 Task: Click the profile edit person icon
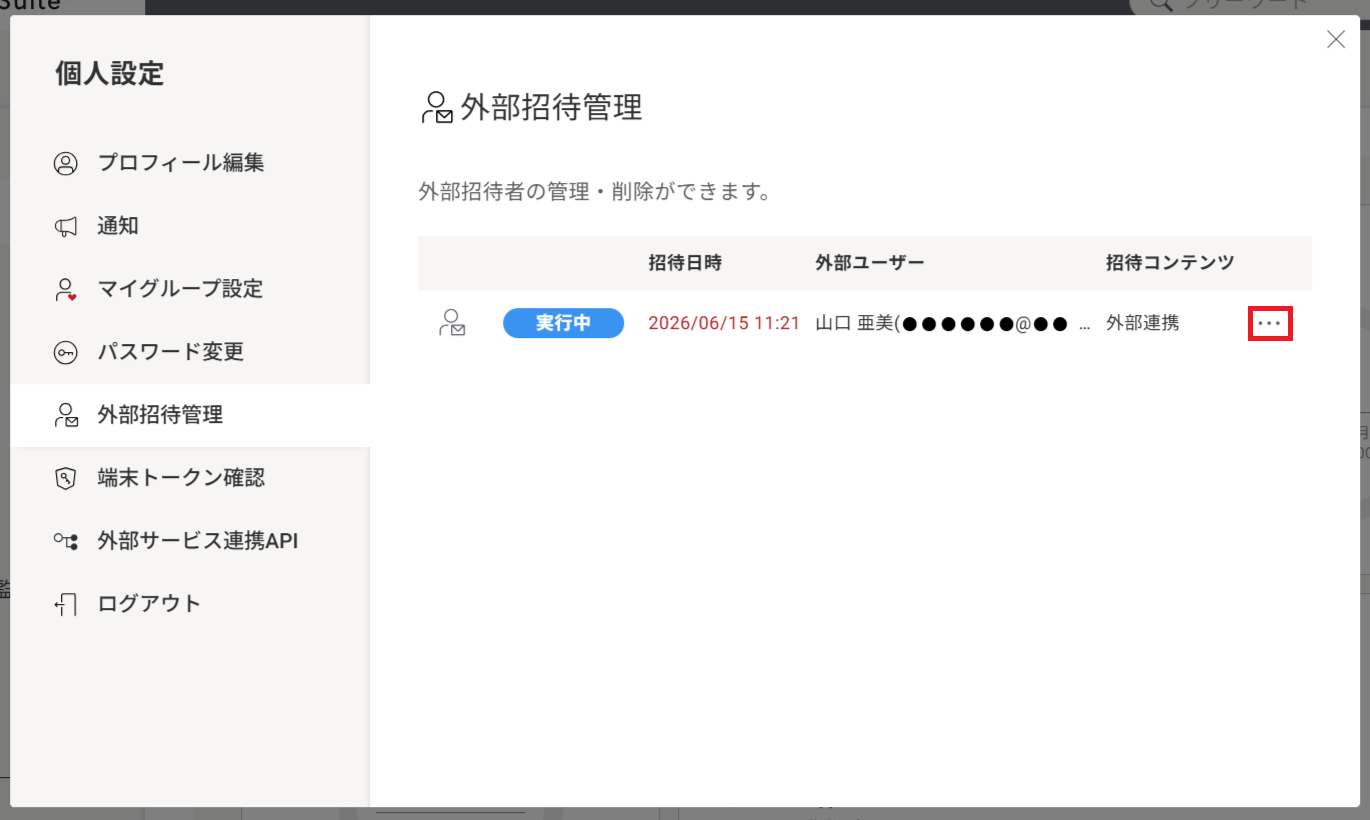tap(66, 164)
